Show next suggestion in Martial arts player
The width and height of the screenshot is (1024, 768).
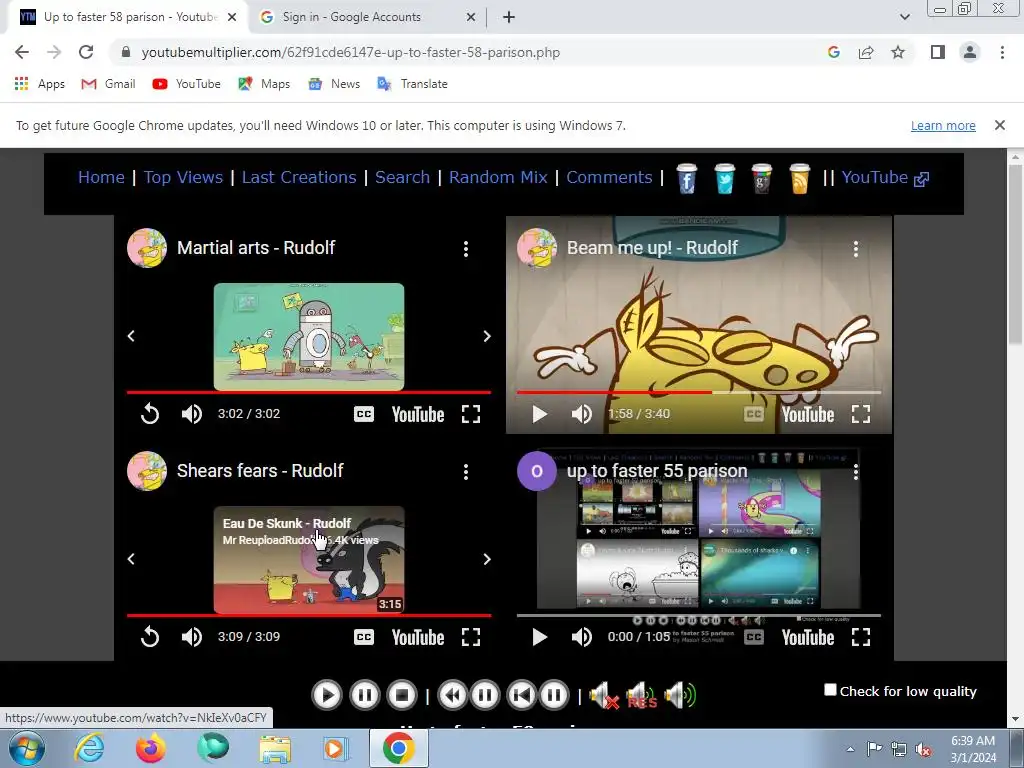pyautogui.click(x=487, y=336)
